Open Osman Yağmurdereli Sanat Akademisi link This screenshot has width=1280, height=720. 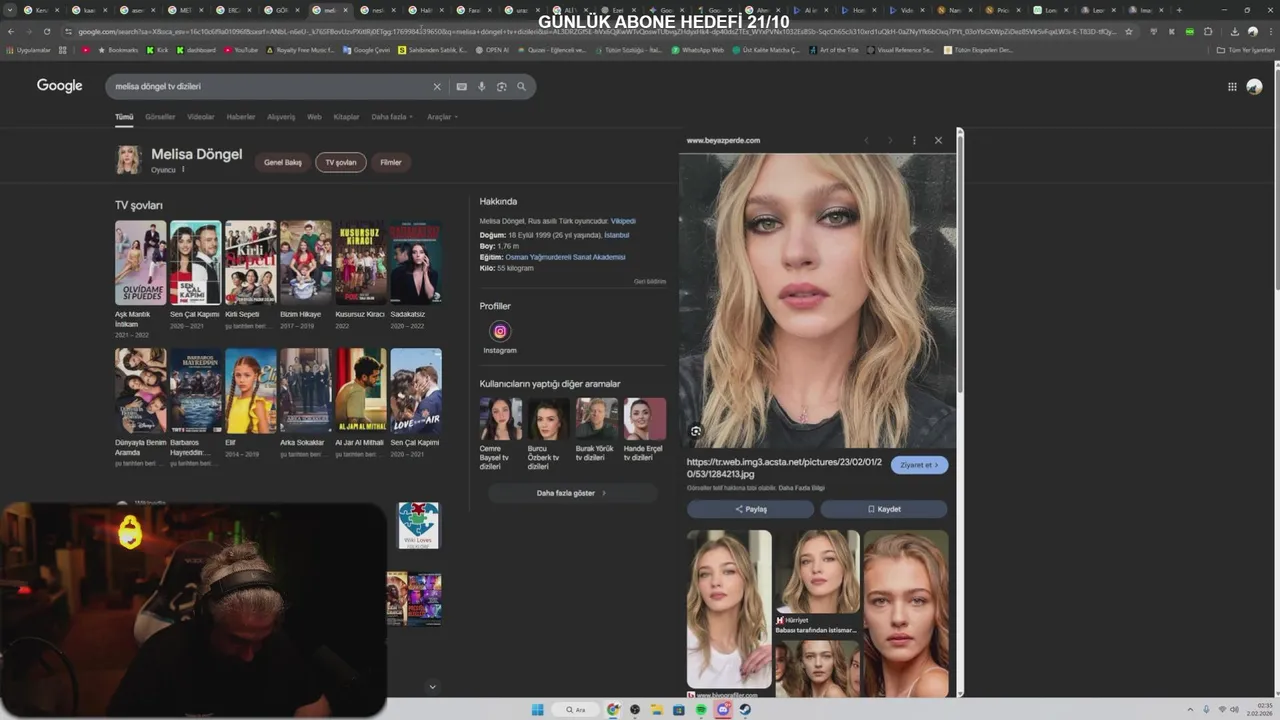(x=565, y=257)
